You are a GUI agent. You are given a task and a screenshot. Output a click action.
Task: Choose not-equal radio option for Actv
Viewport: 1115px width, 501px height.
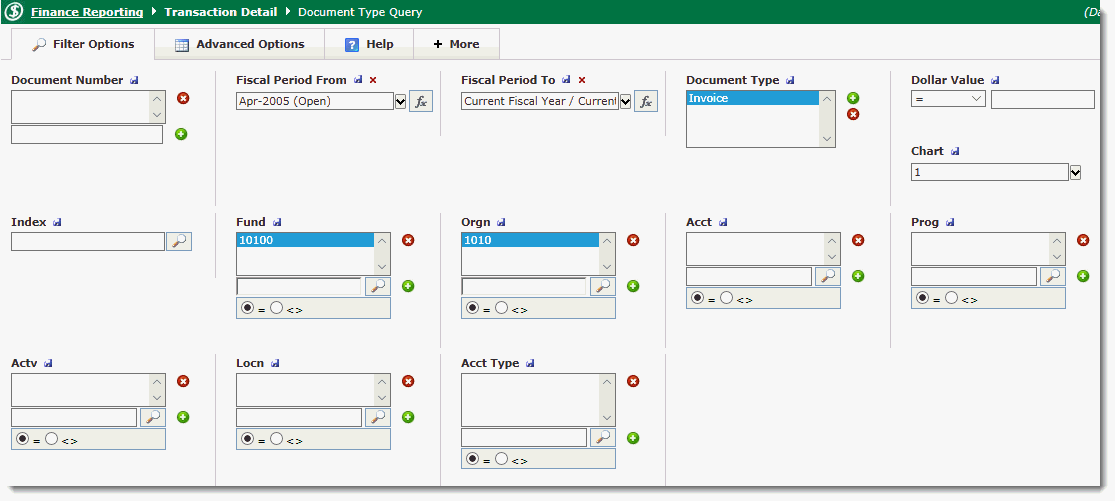click(52, 439)
